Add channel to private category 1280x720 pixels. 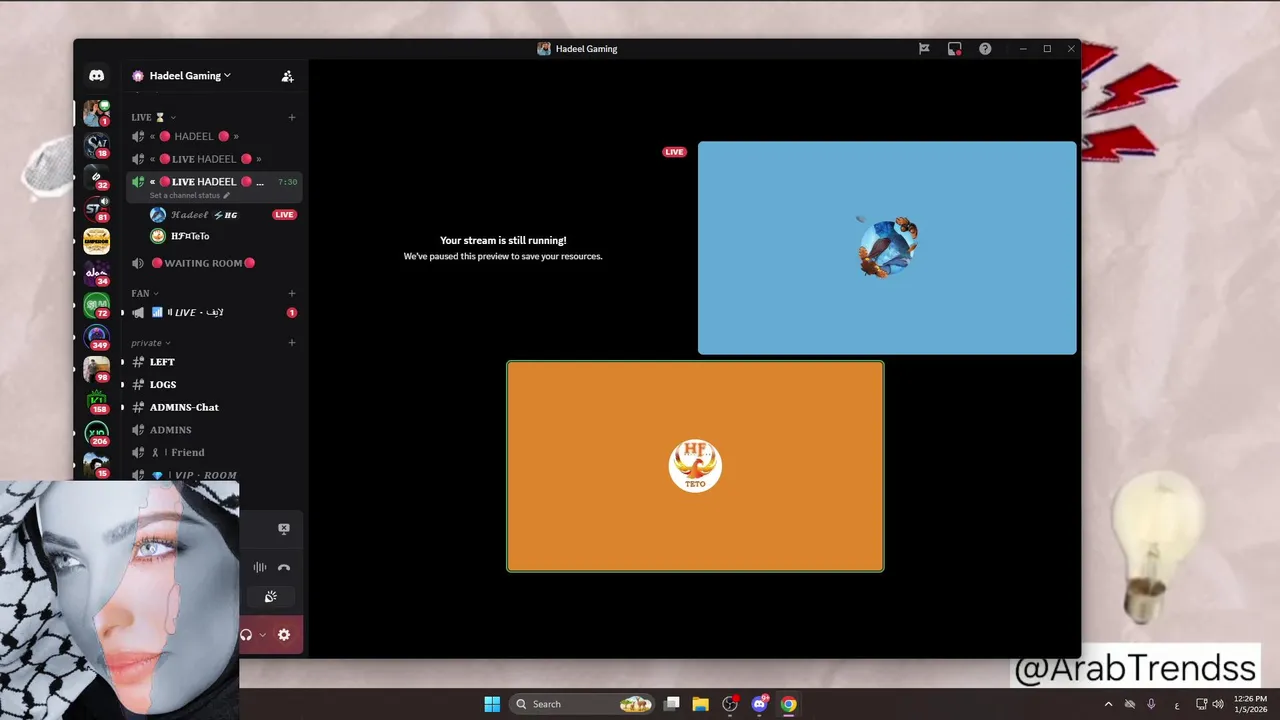292,343
